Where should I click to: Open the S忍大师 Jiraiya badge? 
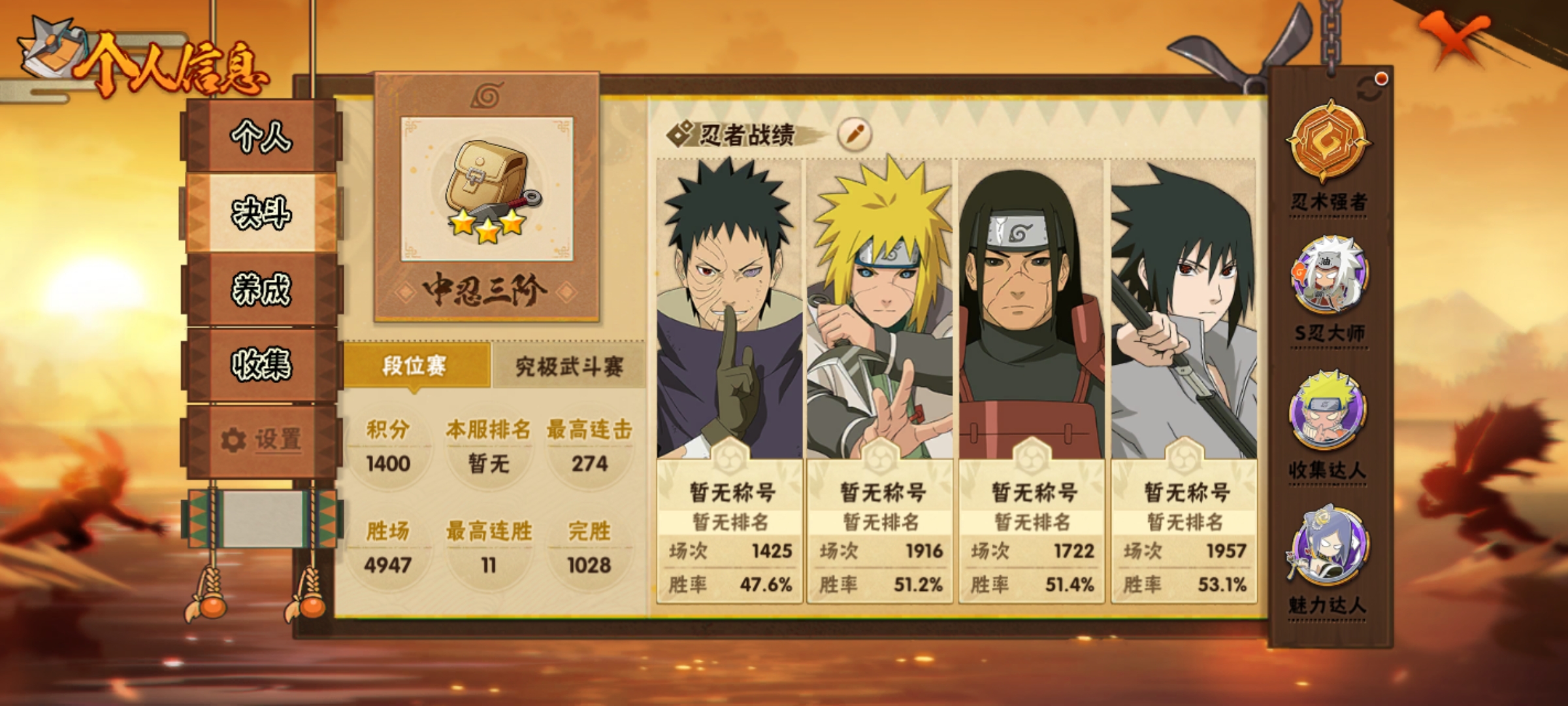coord(1328,291)
